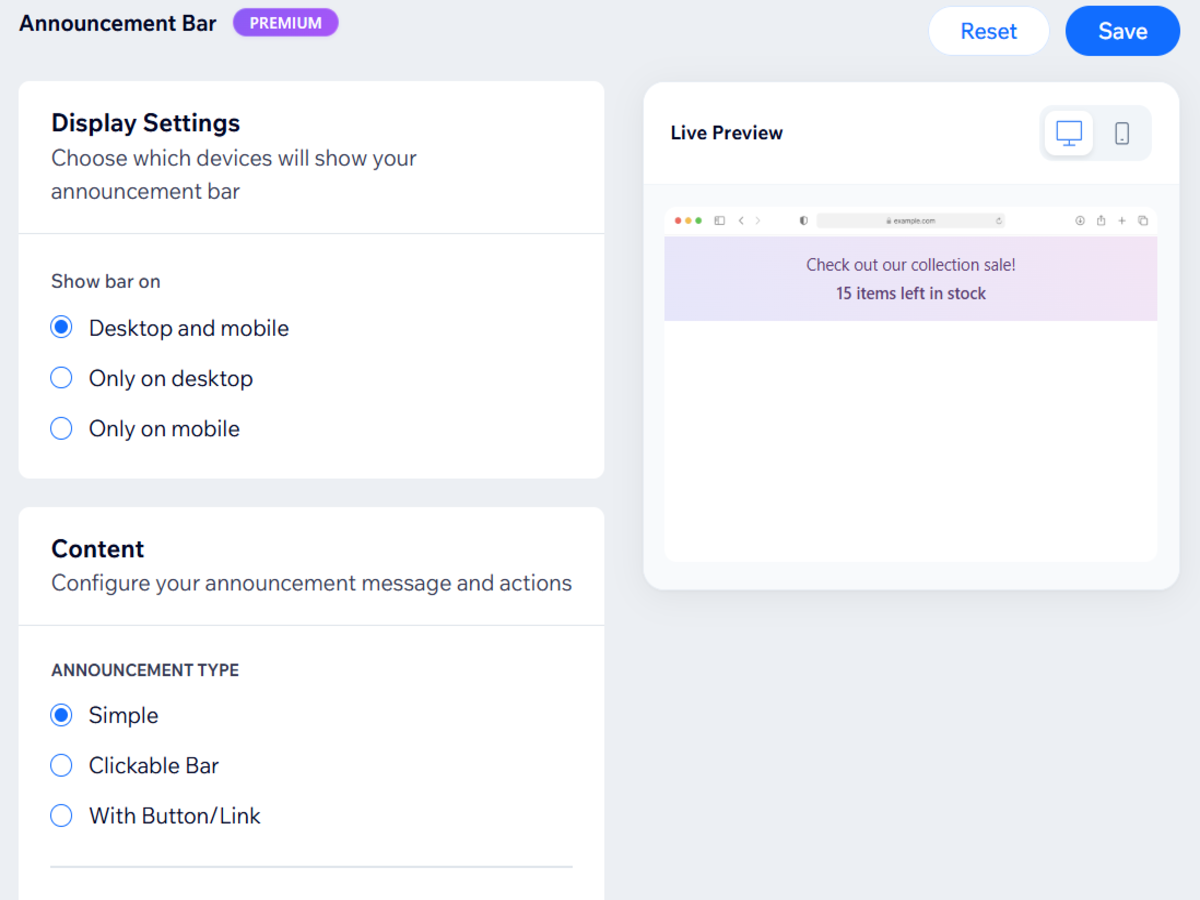Click the example.com address bar in preview
The image size is (1200, 900).
tap(910, 221)
